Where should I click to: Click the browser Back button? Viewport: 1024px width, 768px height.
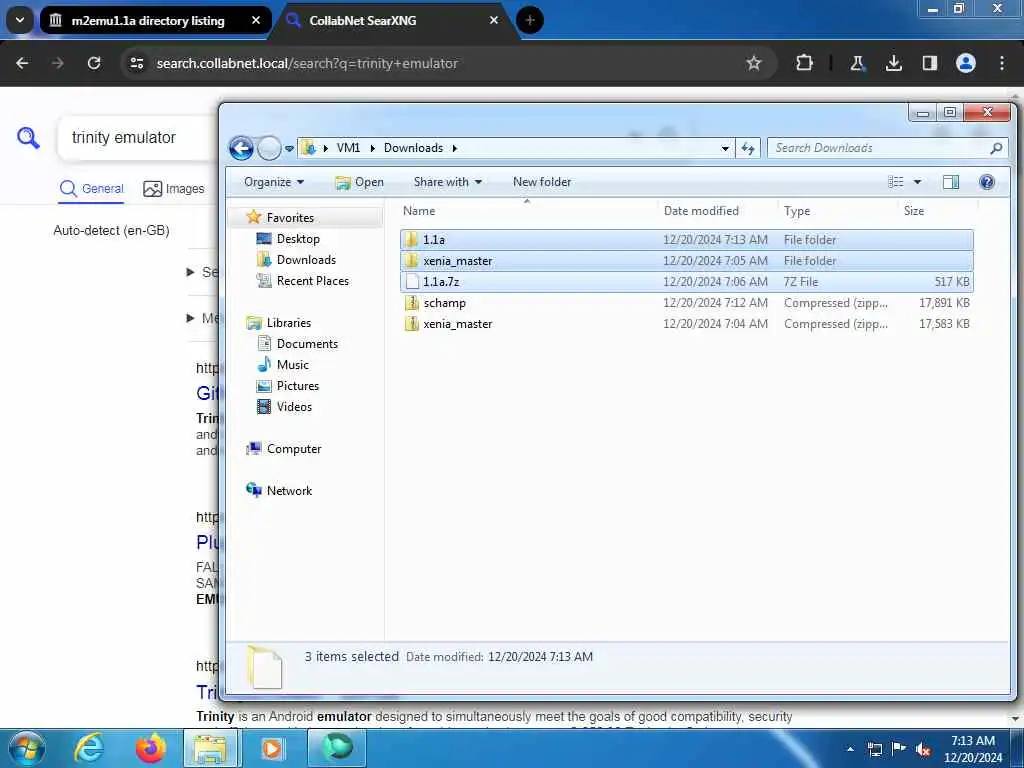pos(22,63)
